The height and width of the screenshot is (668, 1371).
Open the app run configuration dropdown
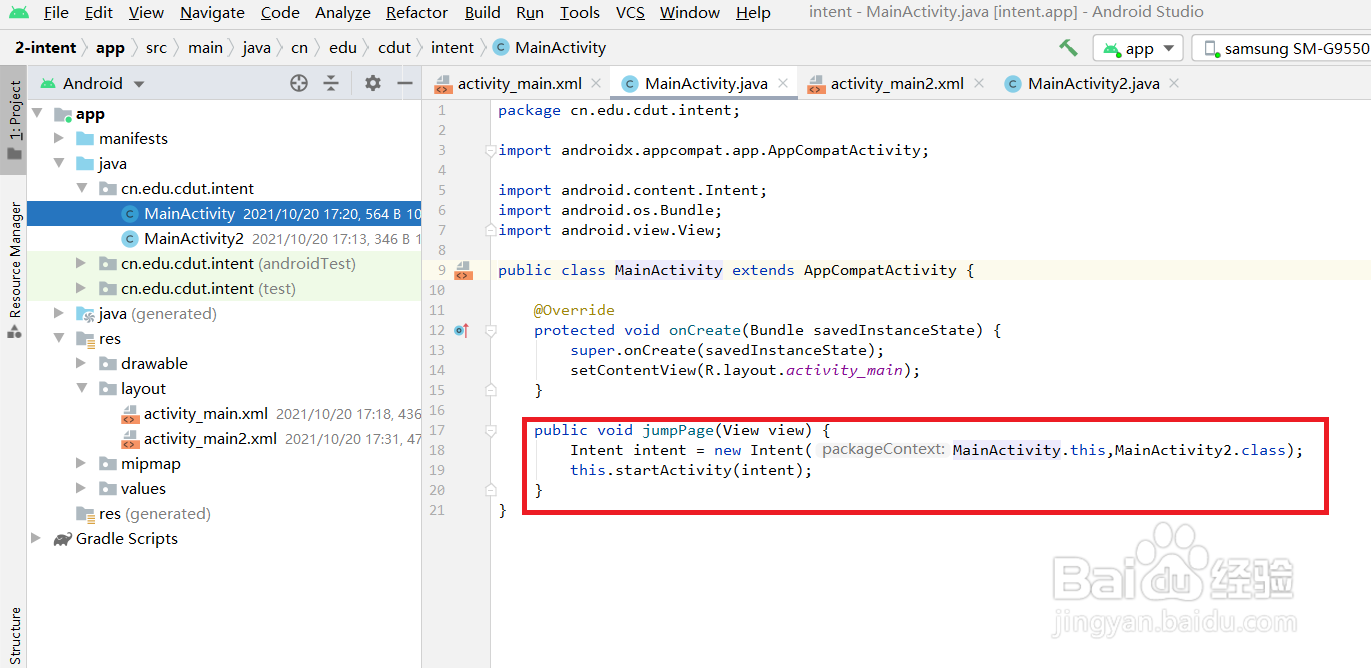pyautogui.click(x=1138, y=48)
